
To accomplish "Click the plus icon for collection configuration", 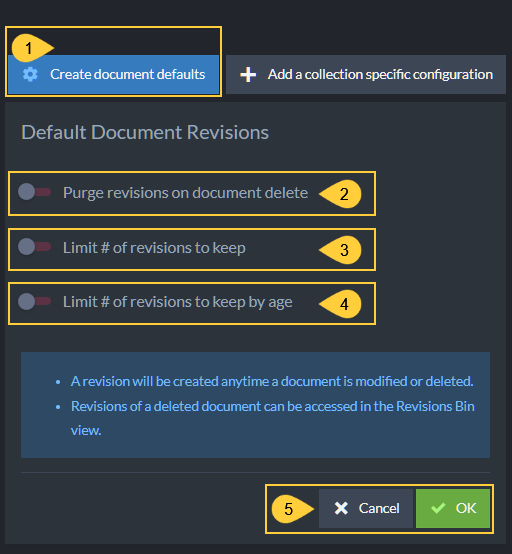I will [248, 75].
